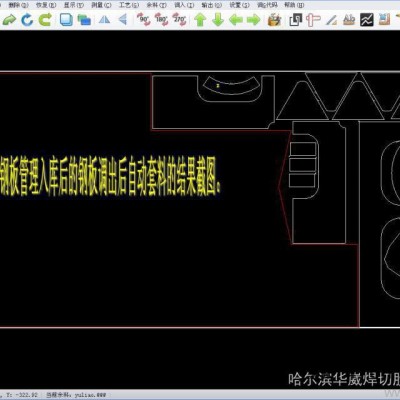This screenshot has width=400, height=400.
Task: Move part right with green arrow
Action: pos(253,20)
